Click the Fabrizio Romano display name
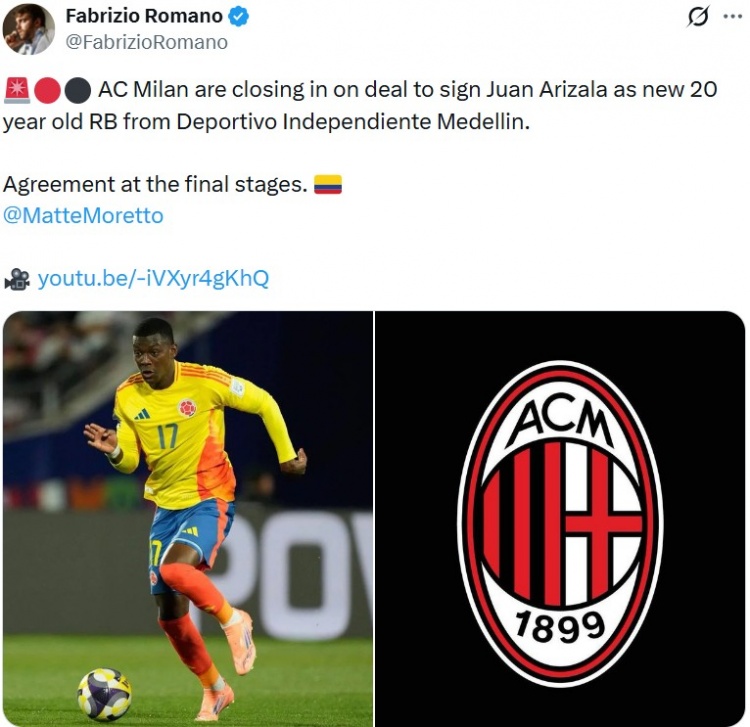 144,16
